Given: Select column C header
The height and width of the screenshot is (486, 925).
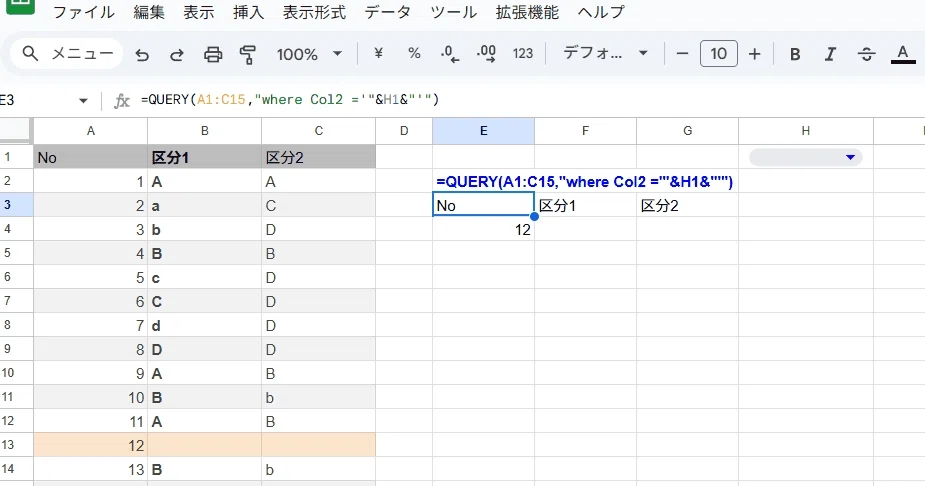Looking at the screenshot, I should 319,131.
